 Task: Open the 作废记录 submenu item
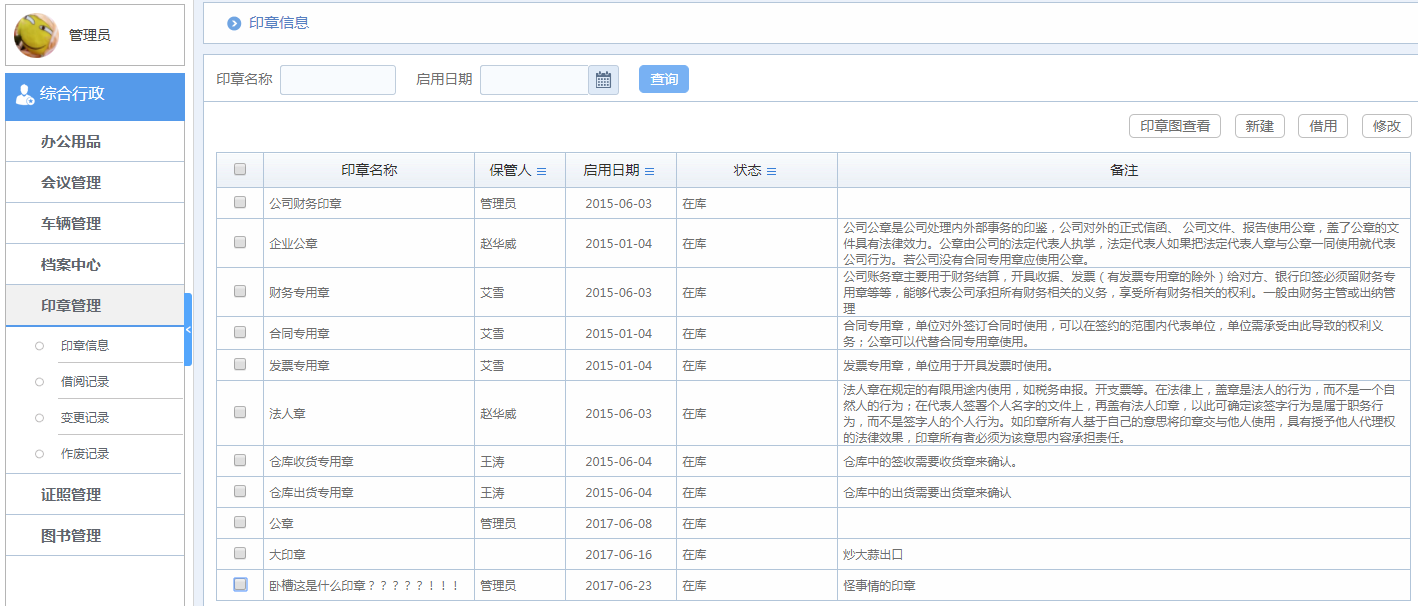tap(85, 454)
